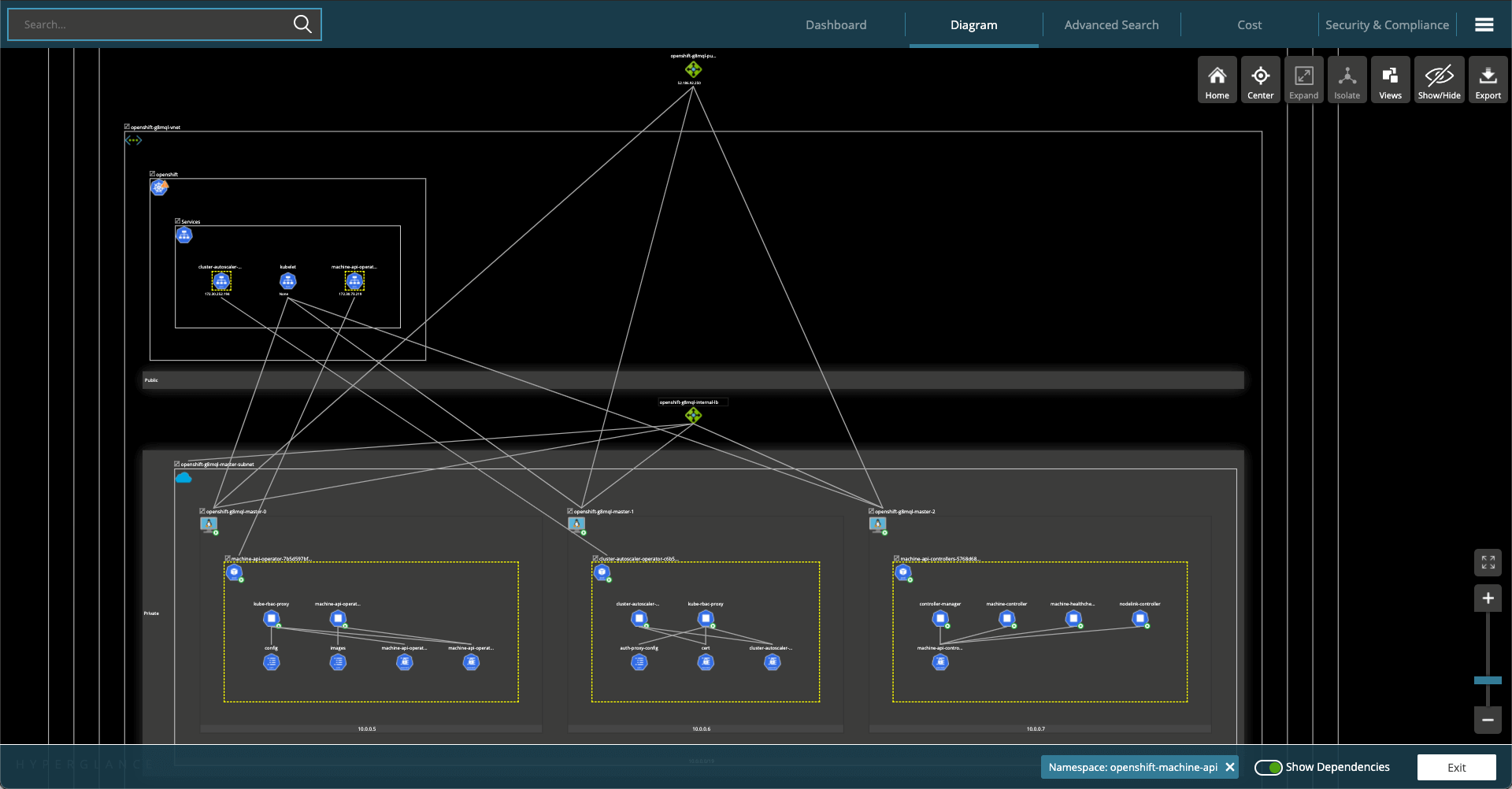Select kube-rbac-proxy container in master-0
Viewport: 1512px width, 789px height.
pyautogui.click(x=272, y=619)
